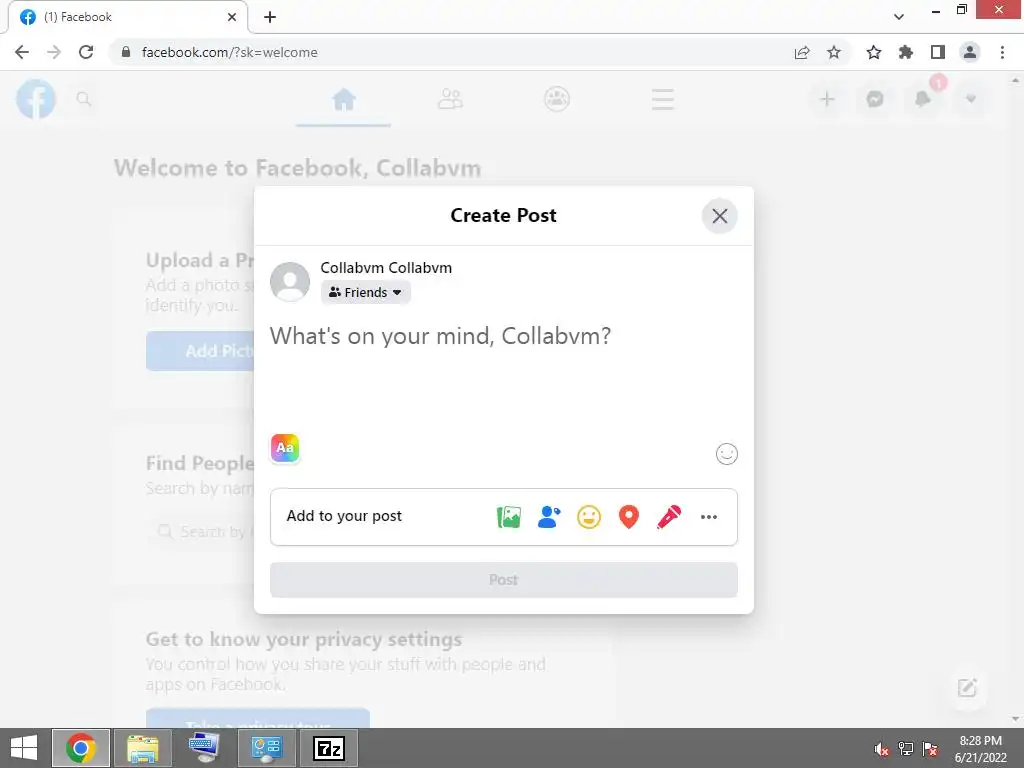Open the live video microphone option
Image resolution: width=1024 pixels, height=768 pixels.
click(x=669, y=517)
